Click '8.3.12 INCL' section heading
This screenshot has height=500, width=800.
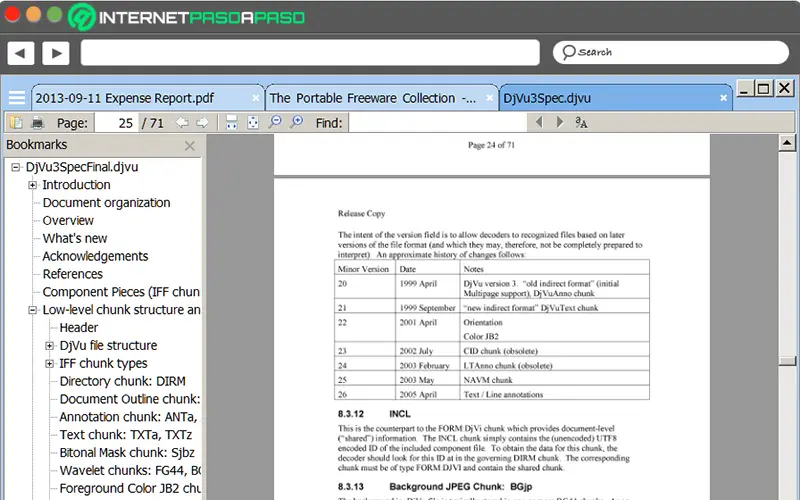pyautogui.click(x=374, y=414)
